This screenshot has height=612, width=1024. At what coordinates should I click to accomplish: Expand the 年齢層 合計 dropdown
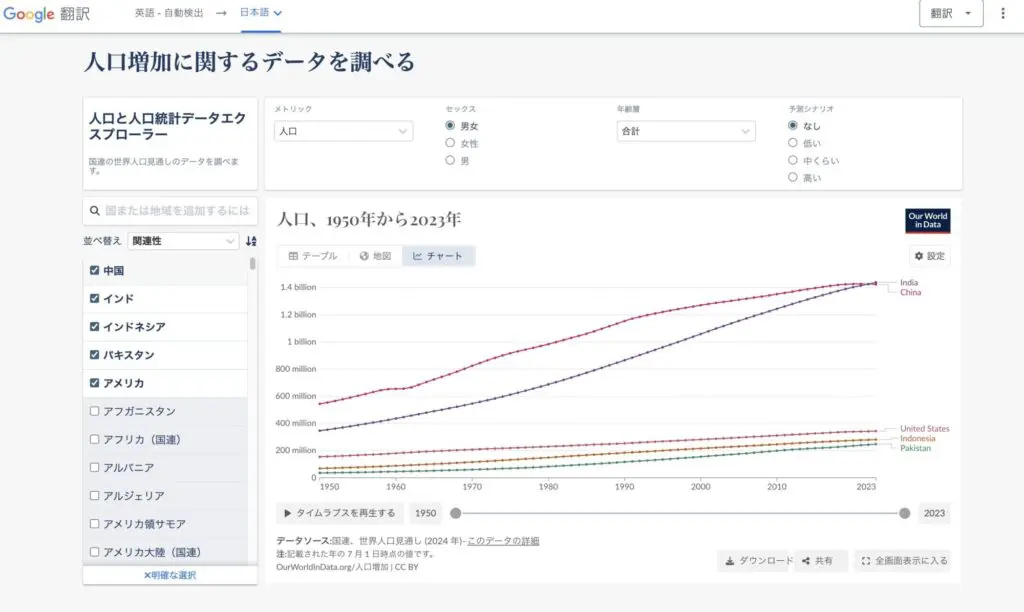coord(686,131)
